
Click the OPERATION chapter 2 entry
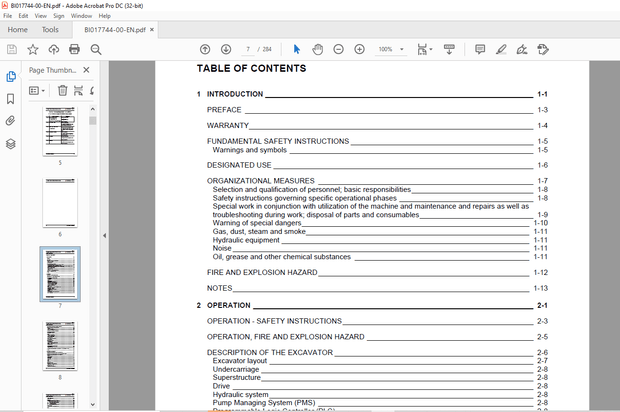tap(372, 306)
